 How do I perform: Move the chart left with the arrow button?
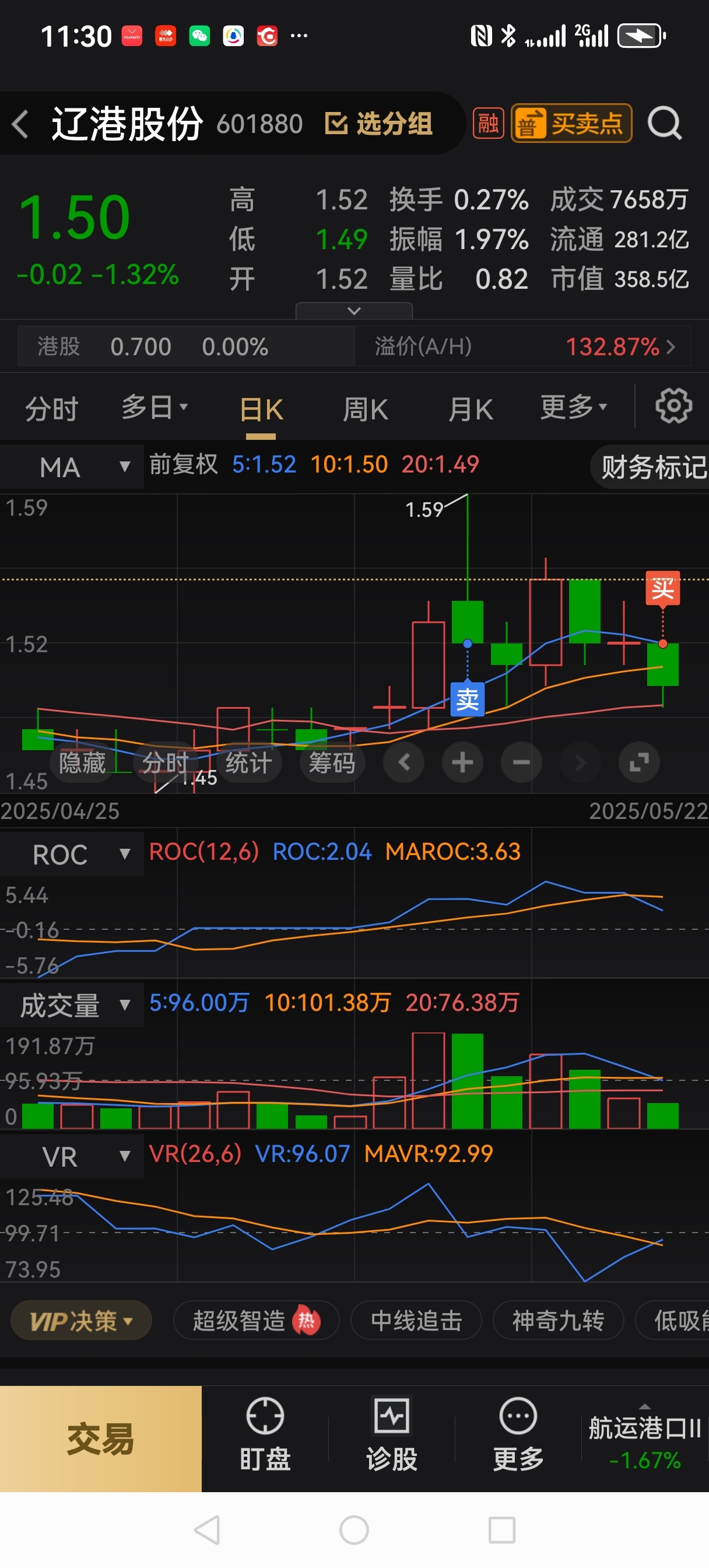403,761
